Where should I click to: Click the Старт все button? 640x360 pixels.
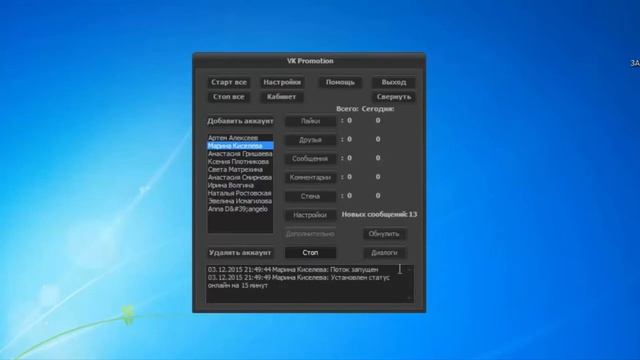229,82
